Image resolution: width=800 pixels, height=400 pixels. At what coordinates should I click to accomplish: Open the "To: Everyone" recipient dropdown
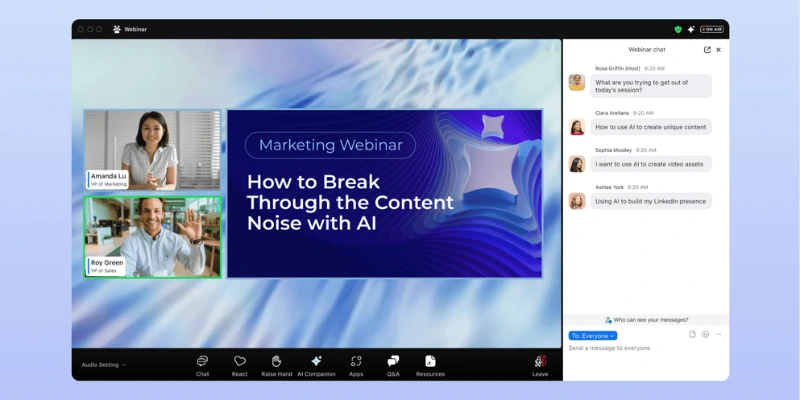[593, 335]
